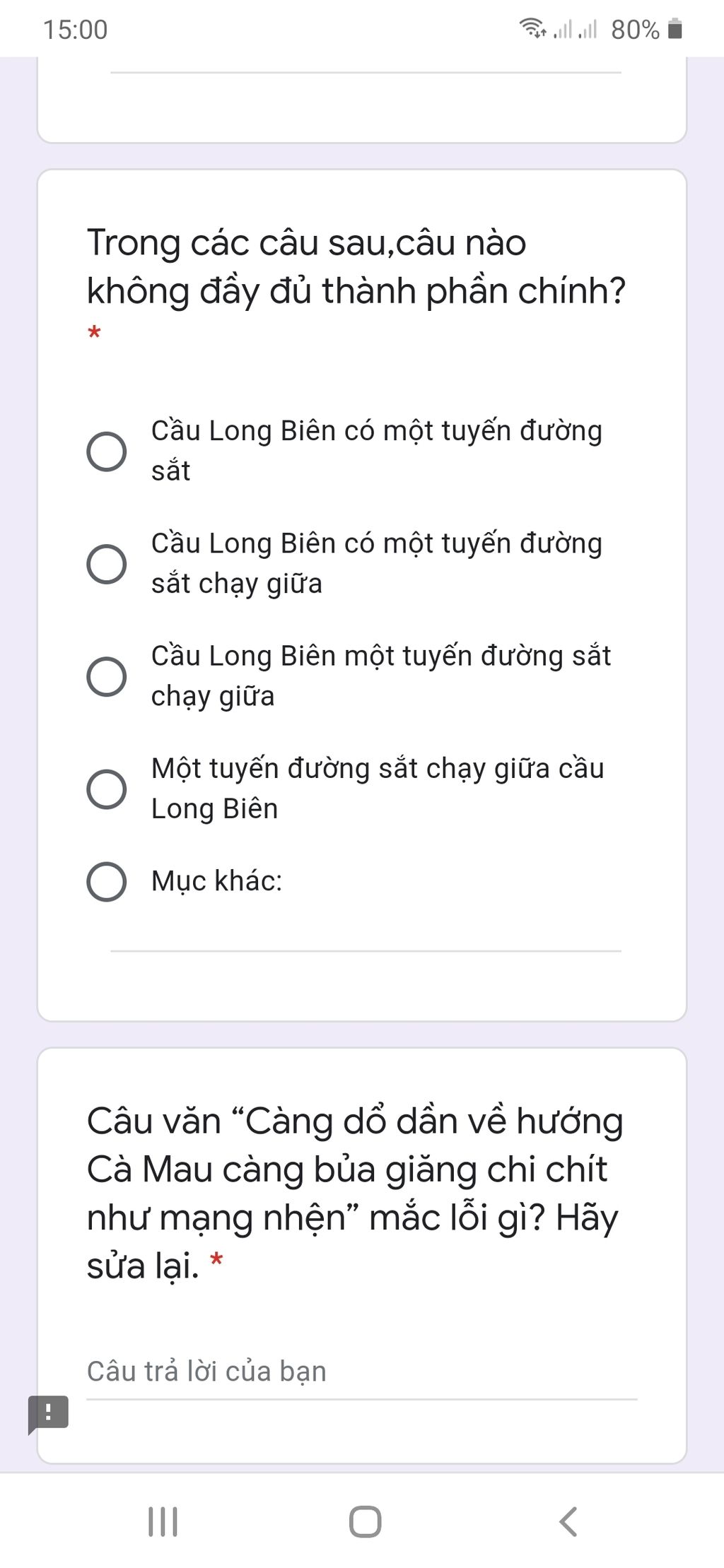Choose radio option ending 'đường sắt chạy giữa'
Image resolution: width=724 pixels, height=1568 pixels.
click(107, 564)
